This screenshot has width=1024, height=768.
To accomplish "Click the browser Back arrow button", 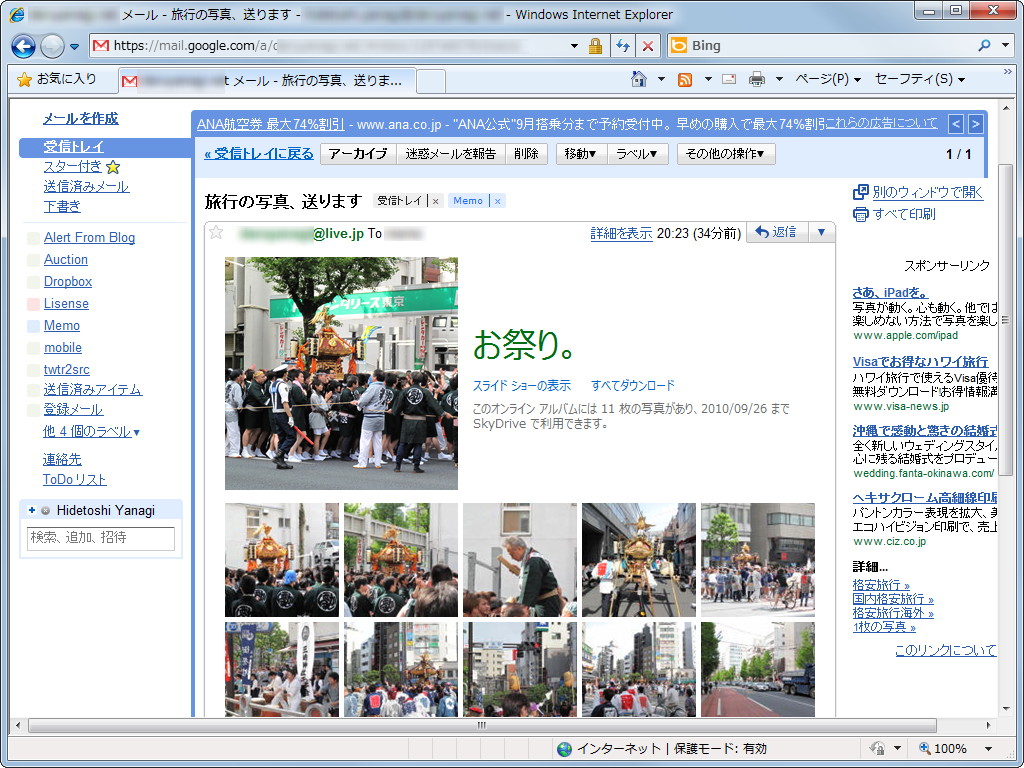I will [24, 46].
